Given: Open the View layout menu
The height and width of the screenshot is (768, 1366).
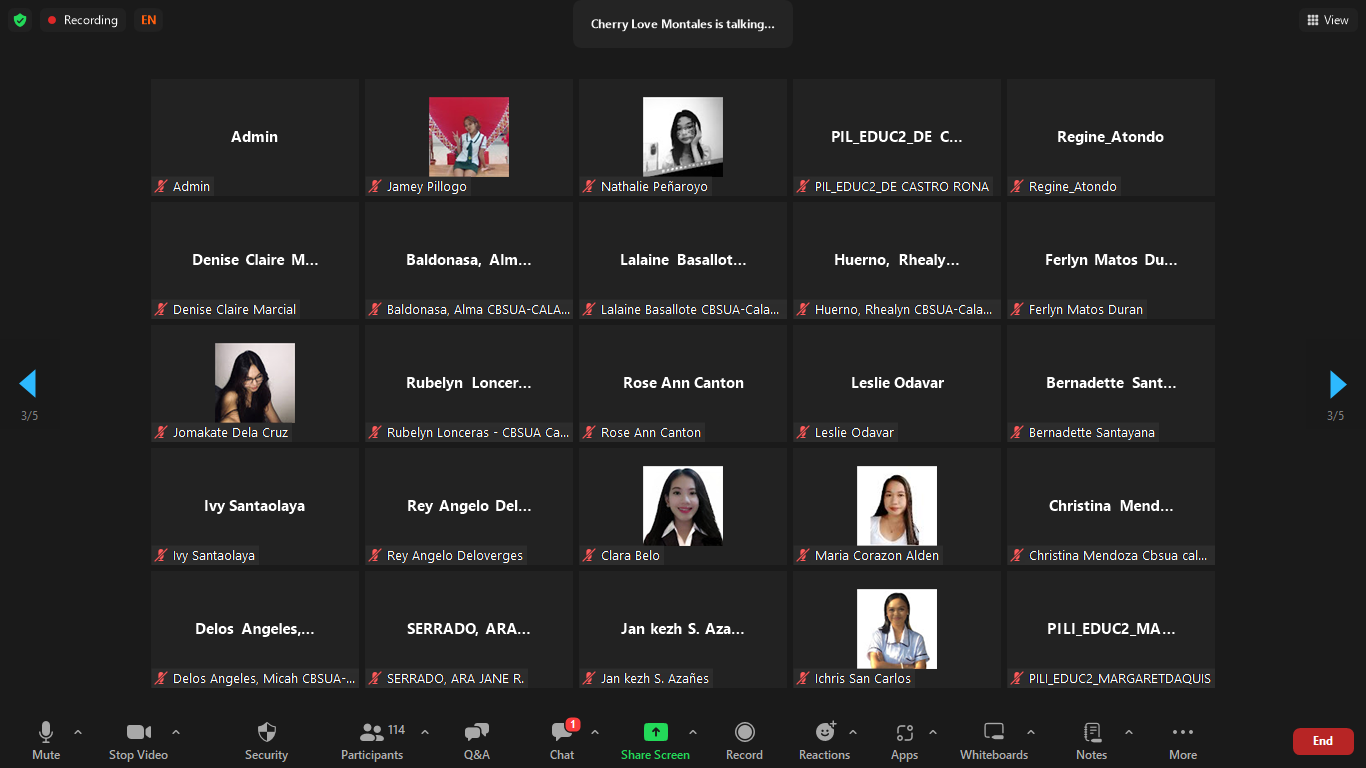Looking at the screenshot, I should (x=1328, y=20).
